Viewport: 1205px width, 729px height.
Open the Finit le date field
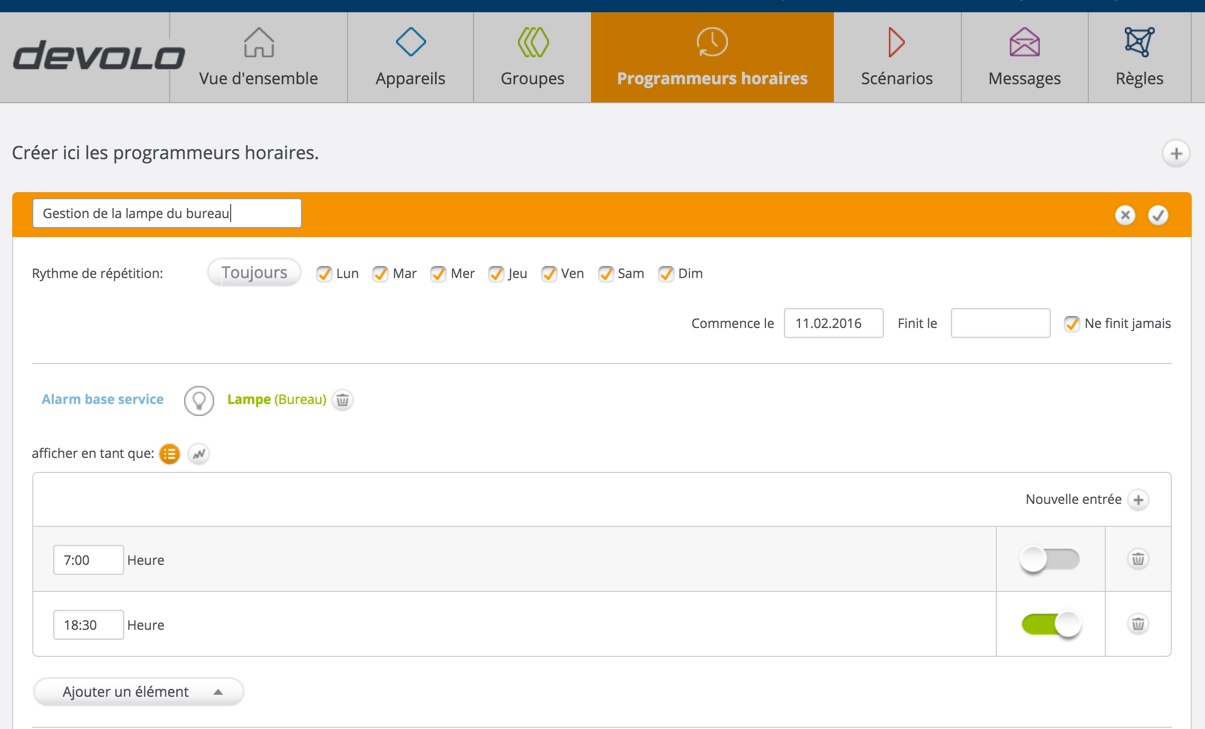tap(1000, 324)
